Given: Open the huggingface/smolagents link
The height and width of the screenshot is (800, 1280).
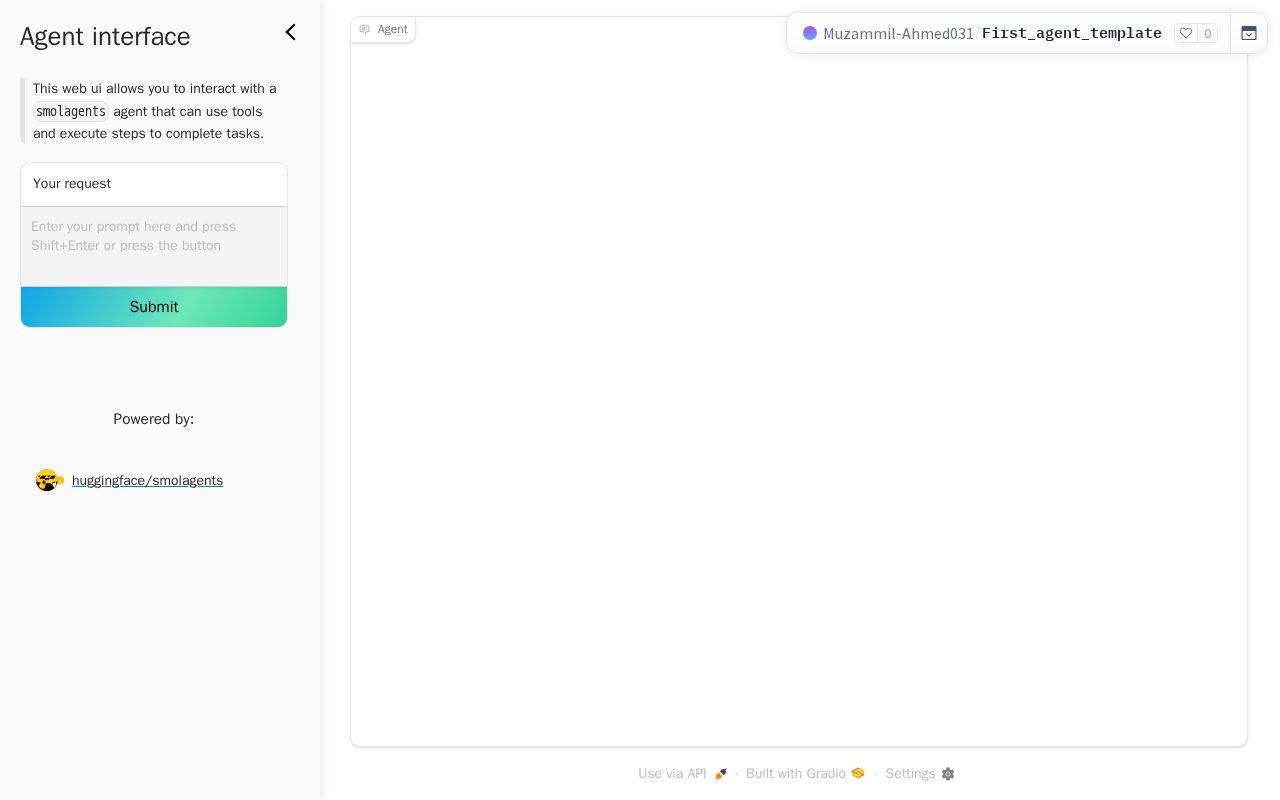Looking at the screenshot, I should coord(147,481).
